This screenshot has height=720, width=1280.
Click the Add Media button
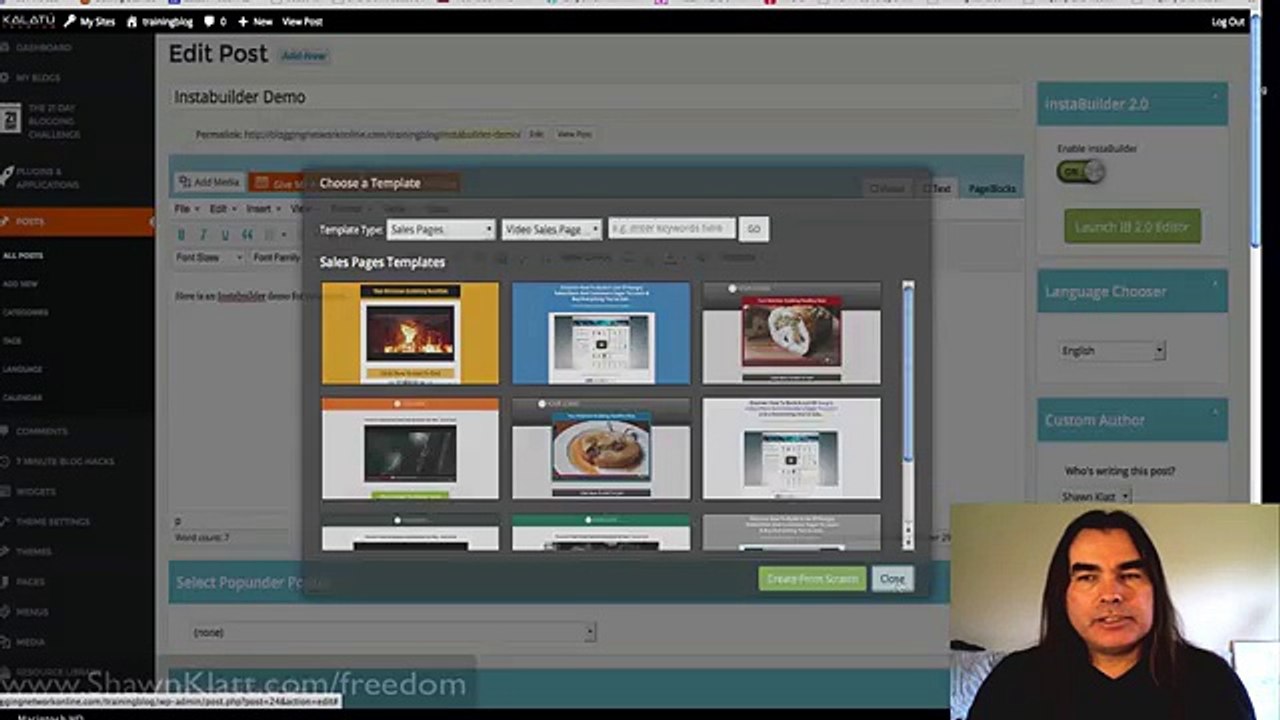(209, 182)
